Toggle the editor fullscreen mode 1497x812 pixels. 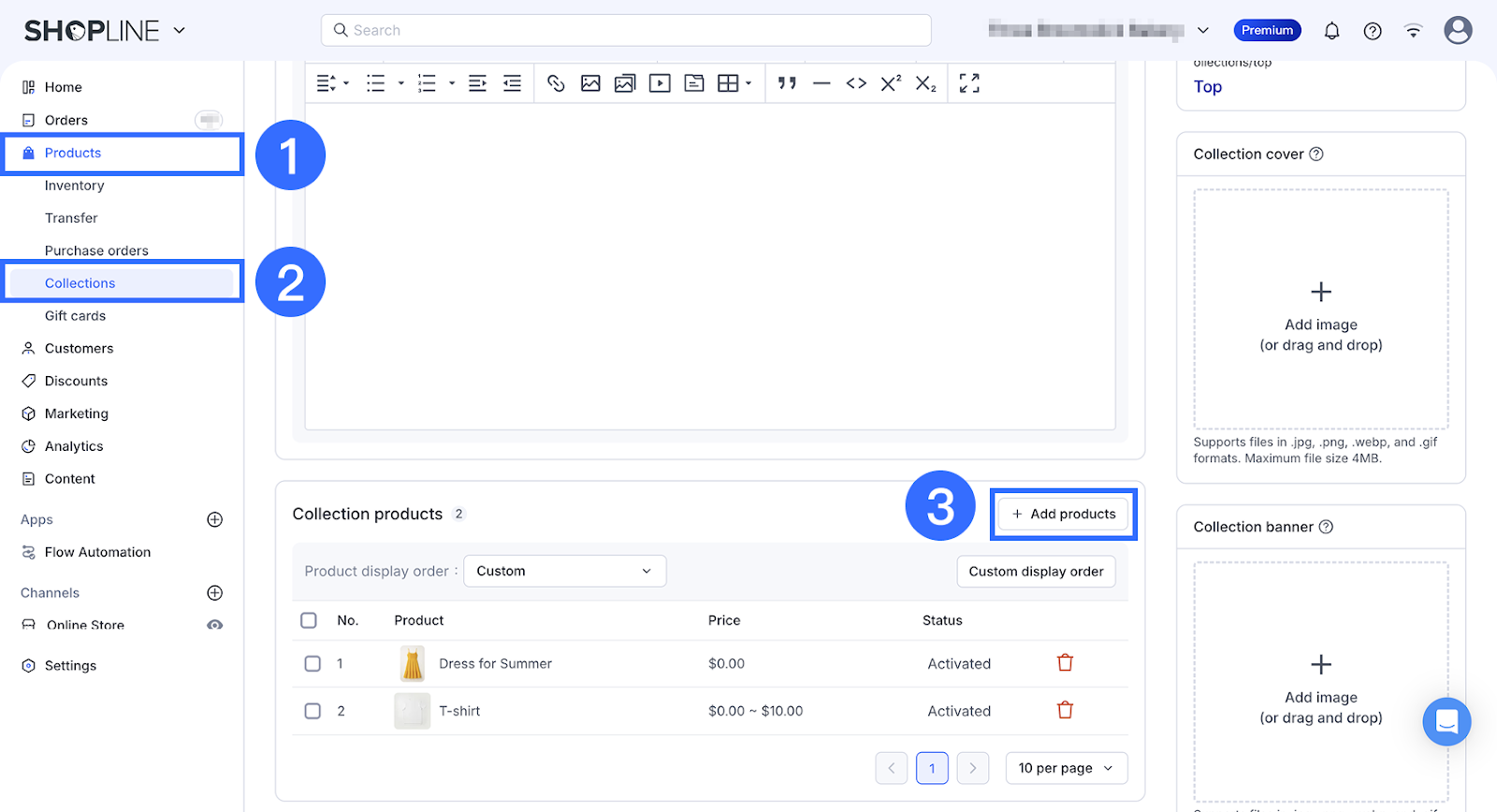point(969,83)
